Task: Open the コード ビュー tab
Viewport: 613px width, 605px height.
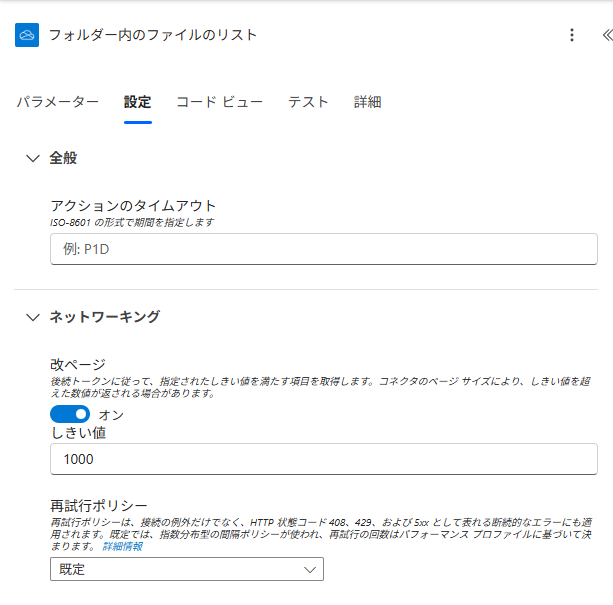Action: point(219,102)
